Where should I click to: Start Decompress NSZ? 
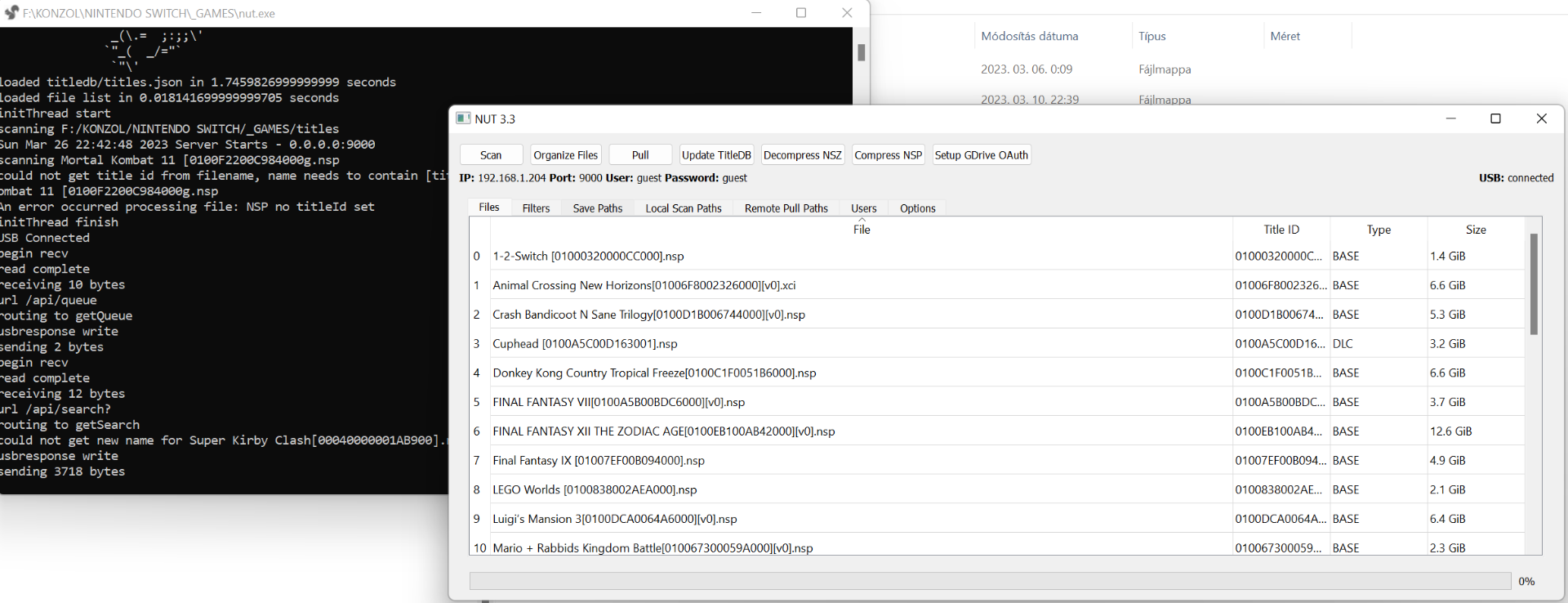802,155
